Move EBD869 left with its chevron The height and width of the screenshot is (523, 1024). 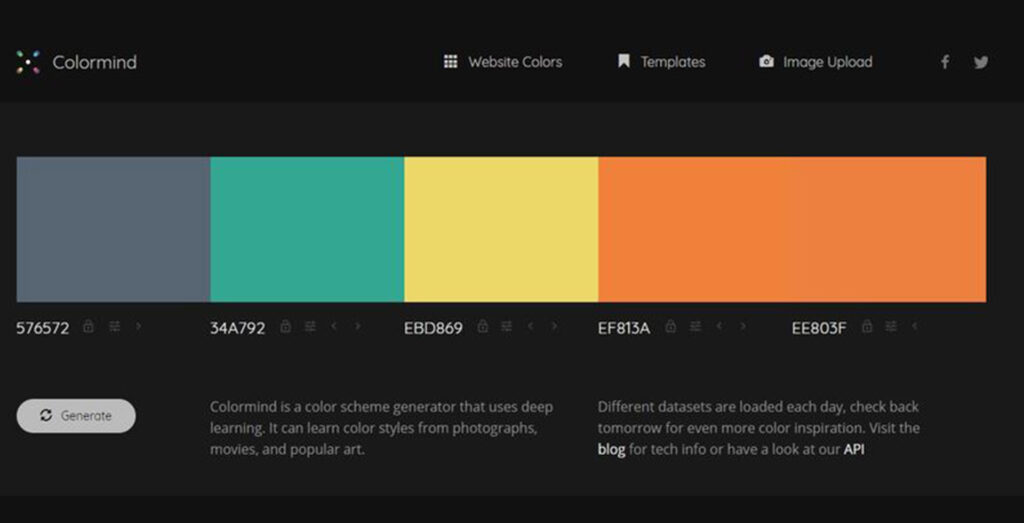tap(530, 326)
